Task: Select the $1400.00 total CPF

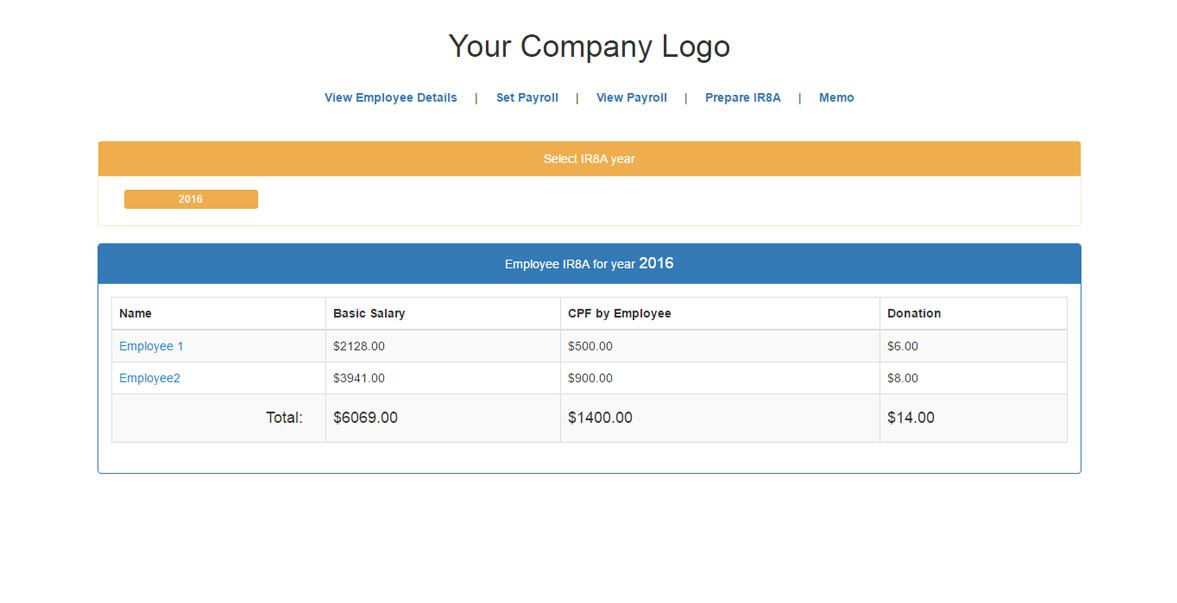Action: pyautogui.click(x=720, y=418)
